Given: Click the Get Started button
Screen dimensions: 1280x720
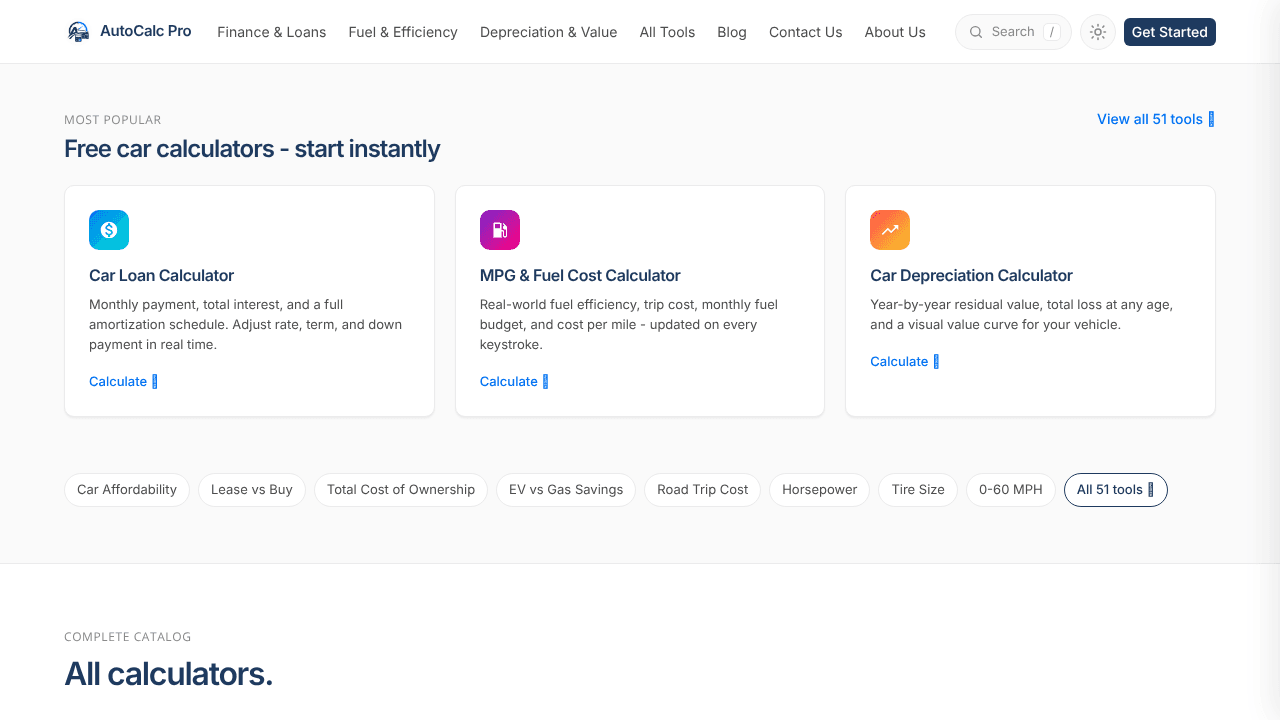Looking at the screenshot, I should click(x=1170, y=32).
